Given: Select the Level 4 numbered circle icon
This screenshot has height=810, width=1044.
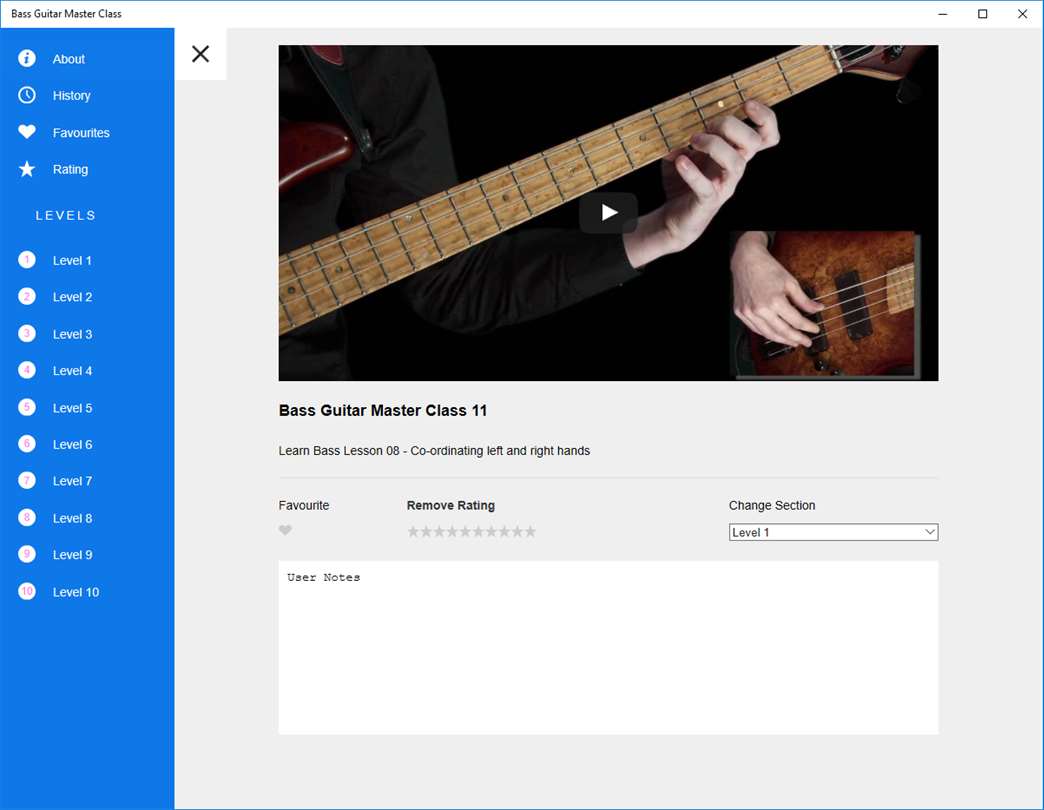Looking at the screenshot, I should [27, 370].
